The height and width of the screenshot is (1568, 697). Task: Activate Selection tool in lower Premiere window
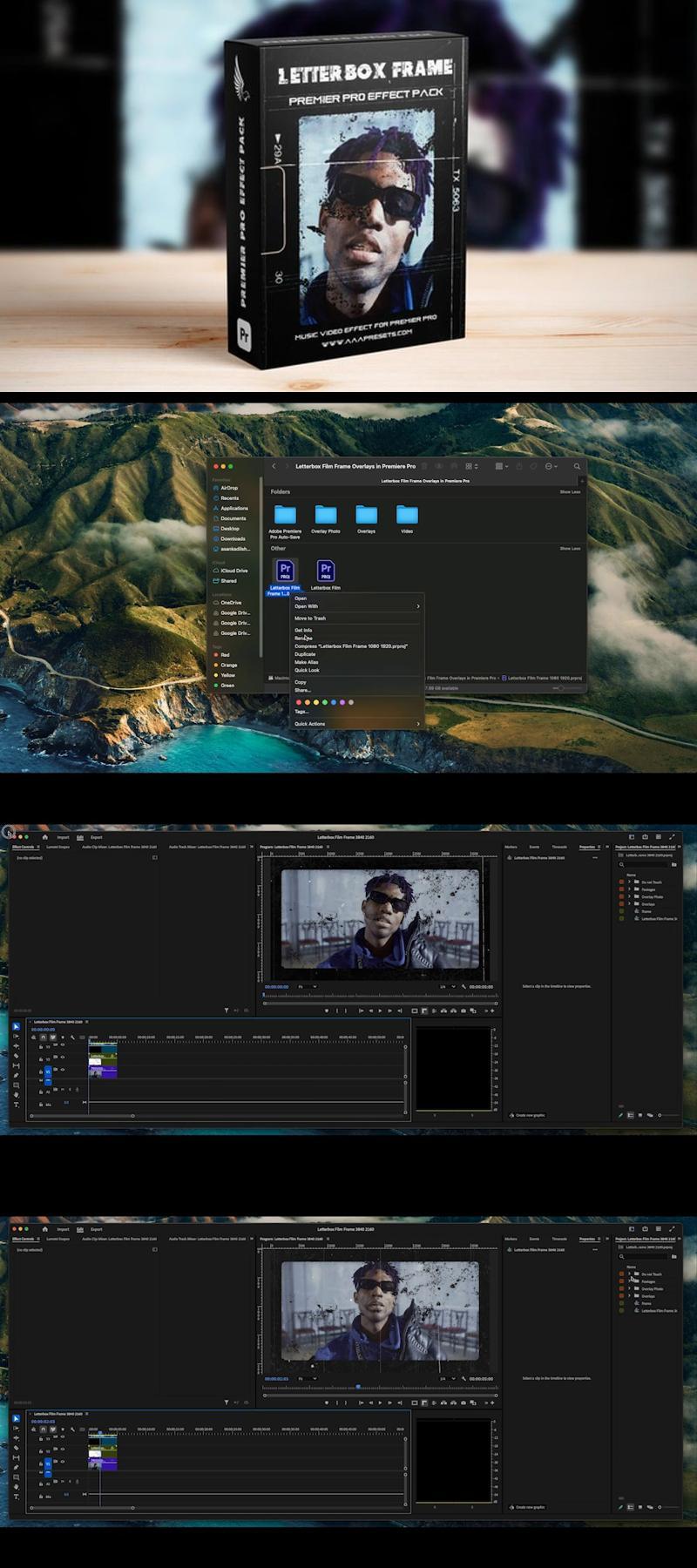pyautogui.click(x=16, y=1418)
